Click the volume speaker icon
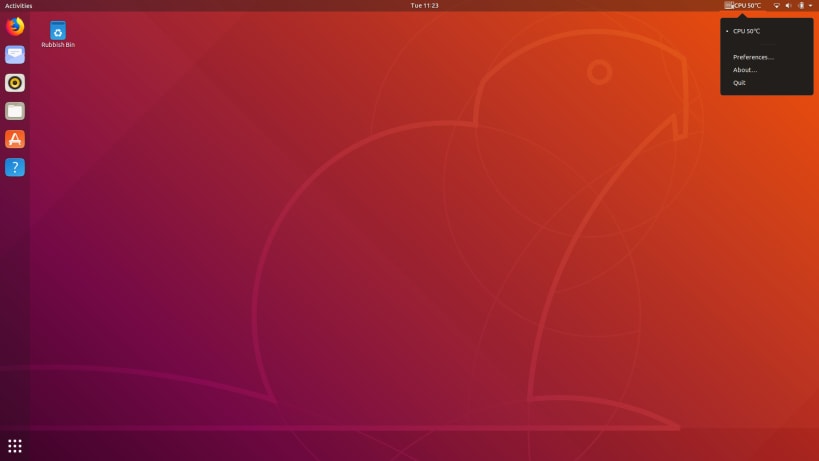This screenshot has height=461, width=819. pyautogui.click(x=789, y=6)
